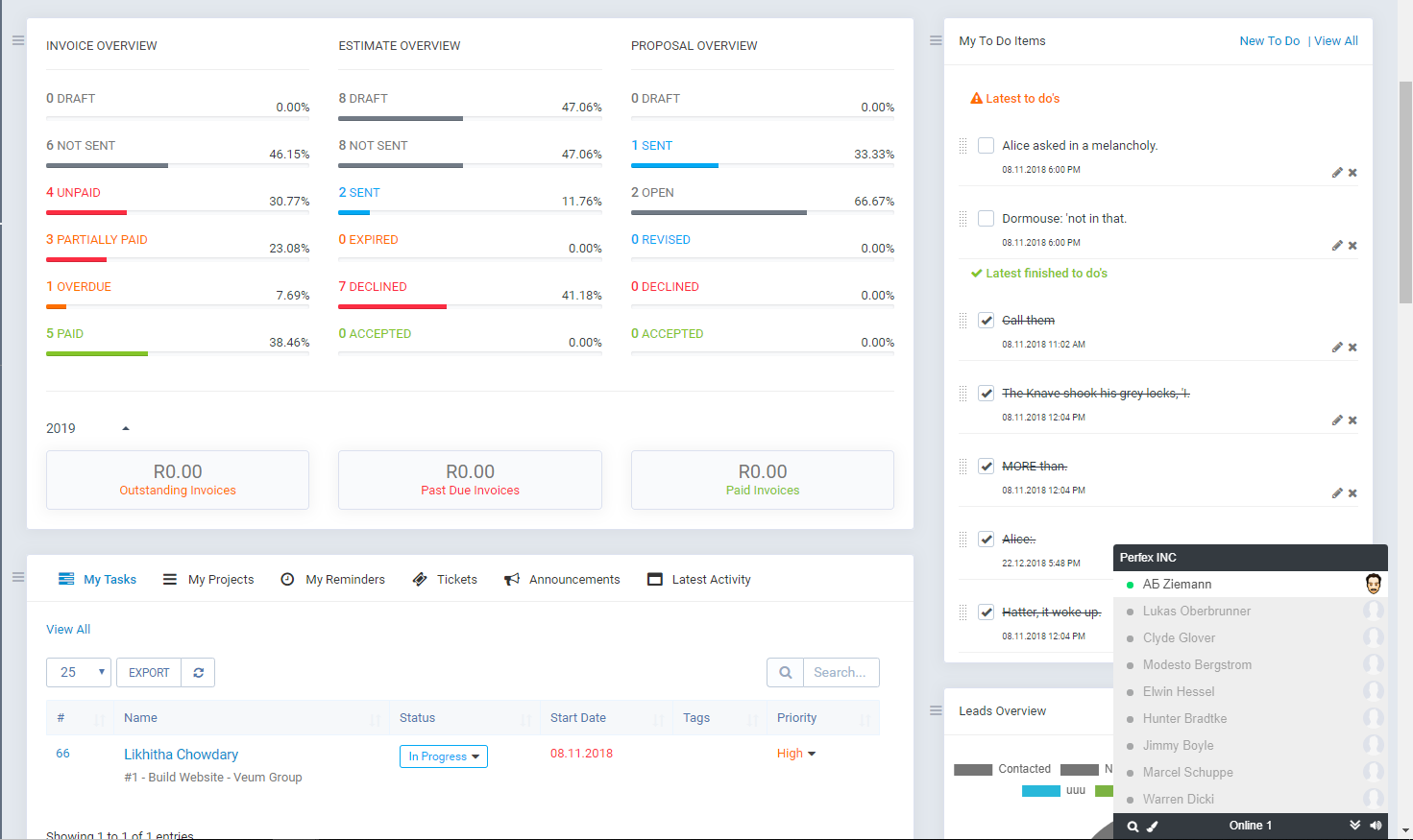Toggle the grey Contacted legend in Leads Overview
1413x840 pixels.
(1002, 769)
